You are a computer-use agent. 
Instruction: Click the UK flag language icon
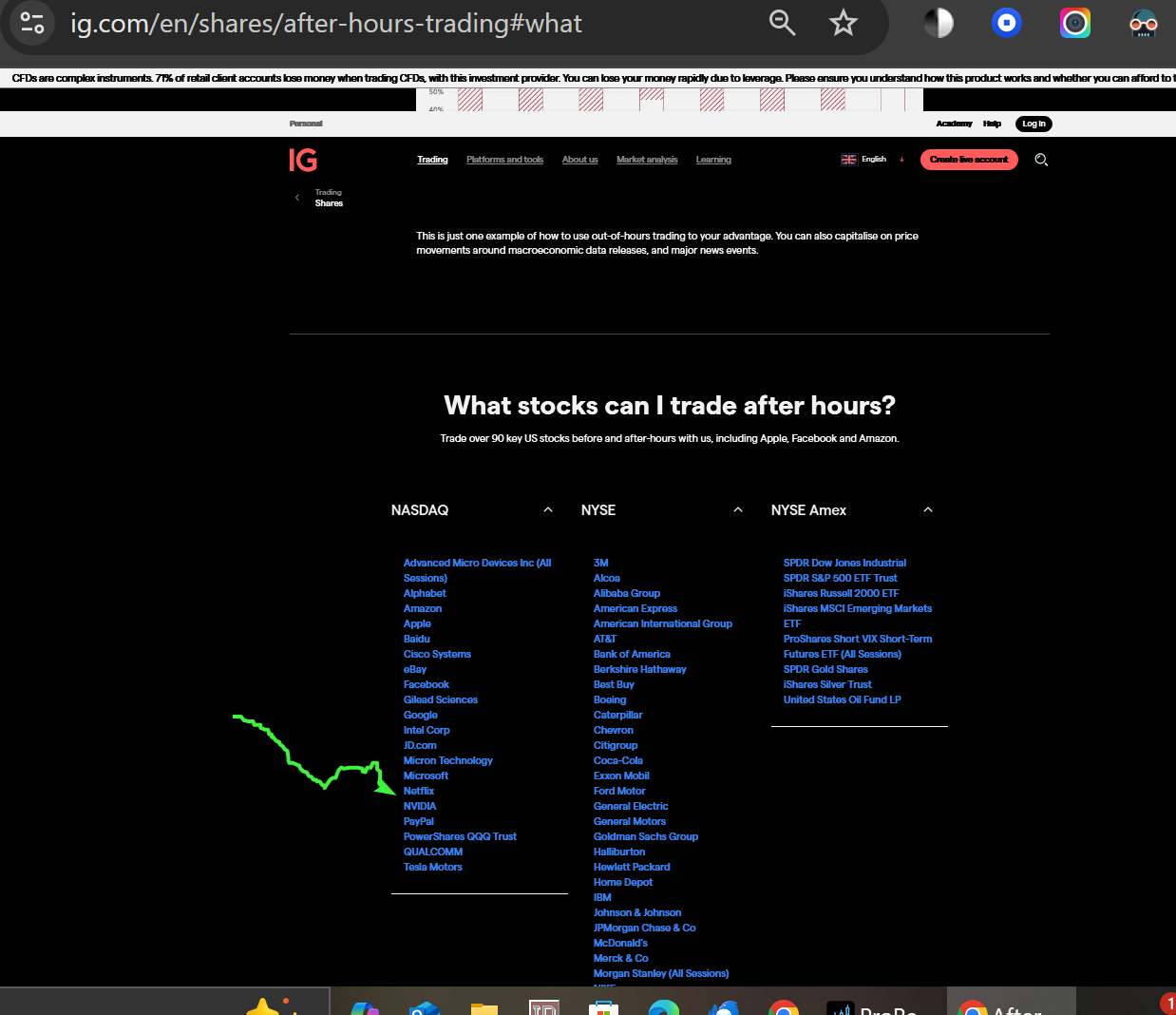(848, 160)
